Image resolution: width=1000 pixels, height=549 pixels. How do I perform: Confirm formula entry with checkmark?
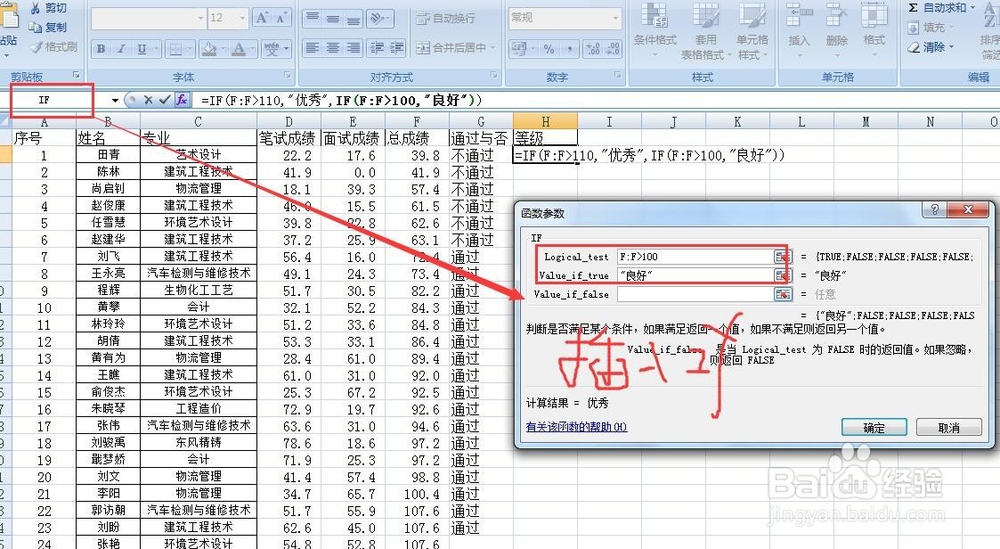165,100
